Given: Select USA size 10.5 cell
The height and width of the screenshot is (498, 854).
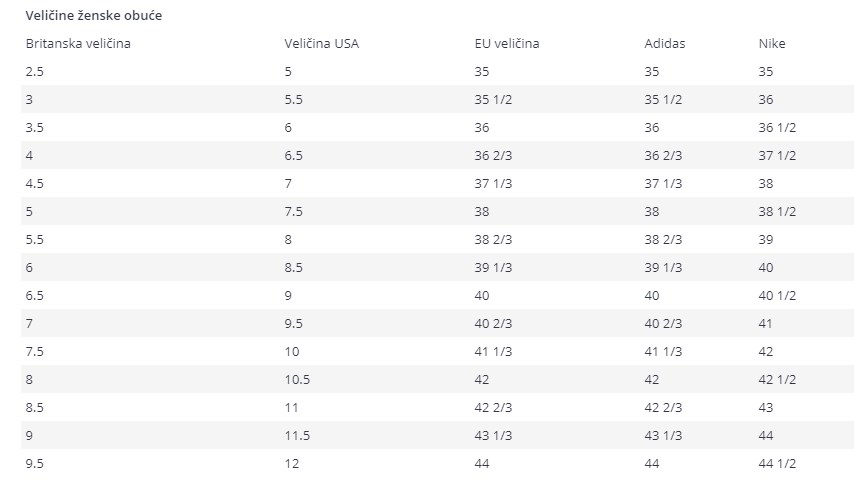Looking at the screenshot, I should coord(297,380).
